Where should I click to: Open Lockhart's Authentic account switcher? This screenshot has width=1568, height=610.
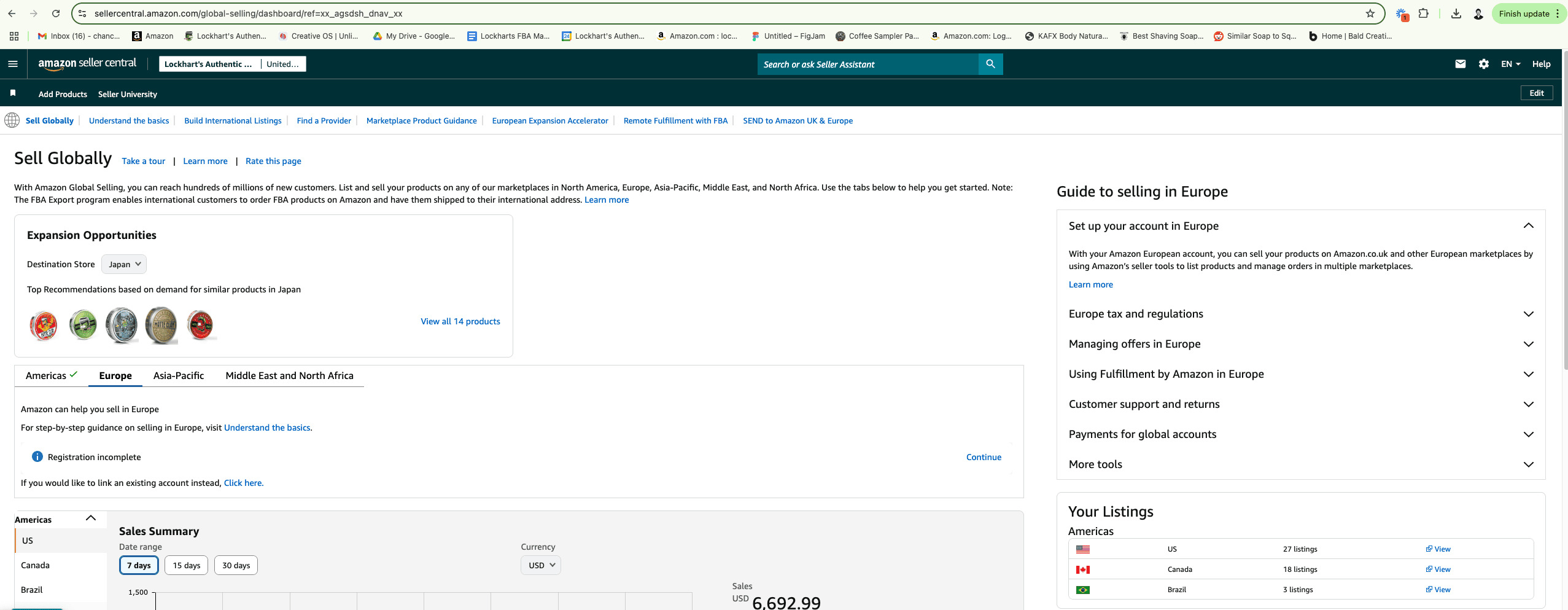(233, 64)
